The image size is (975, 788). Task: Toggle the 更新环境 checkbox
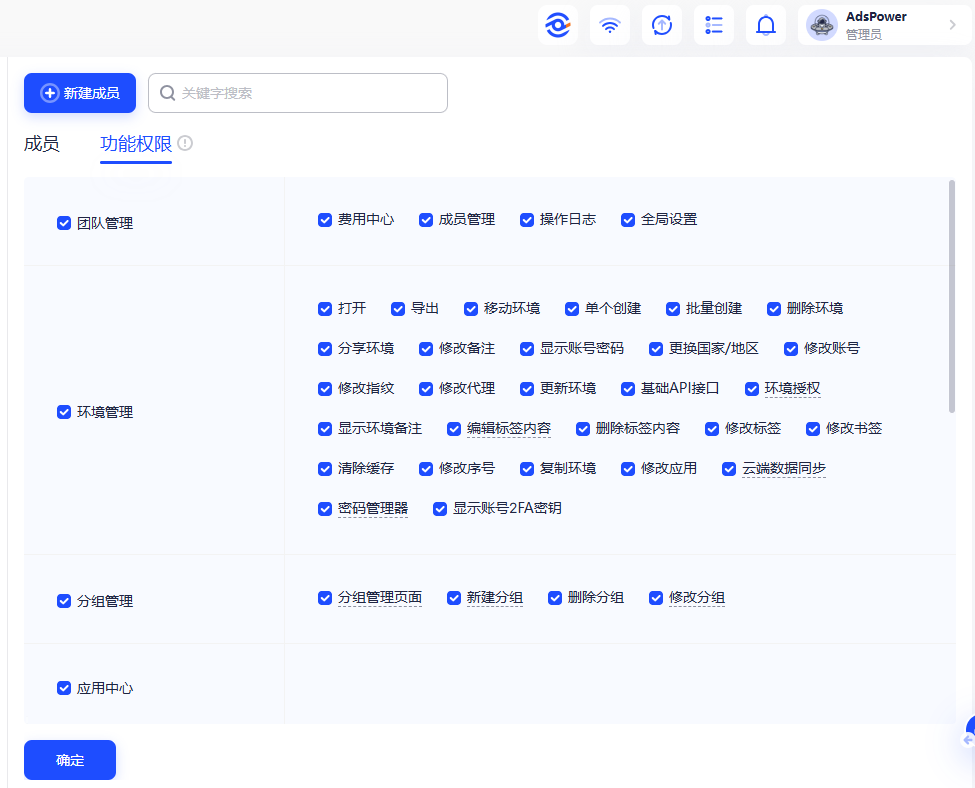coord(527,389)
